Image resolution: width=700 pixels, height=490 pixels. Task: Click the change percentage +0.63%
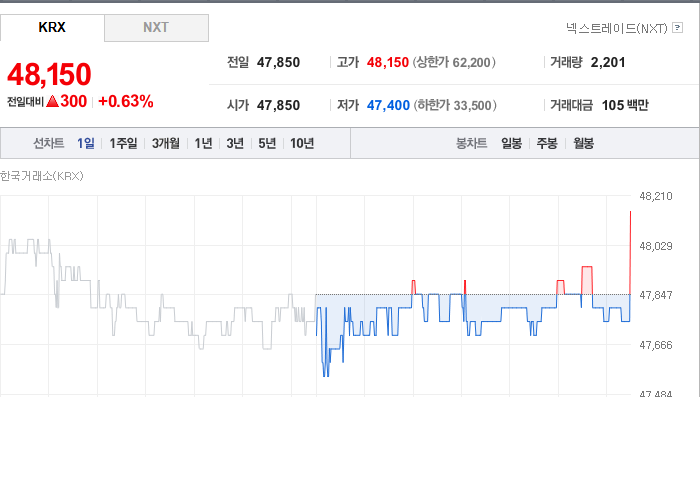point(126,101)
